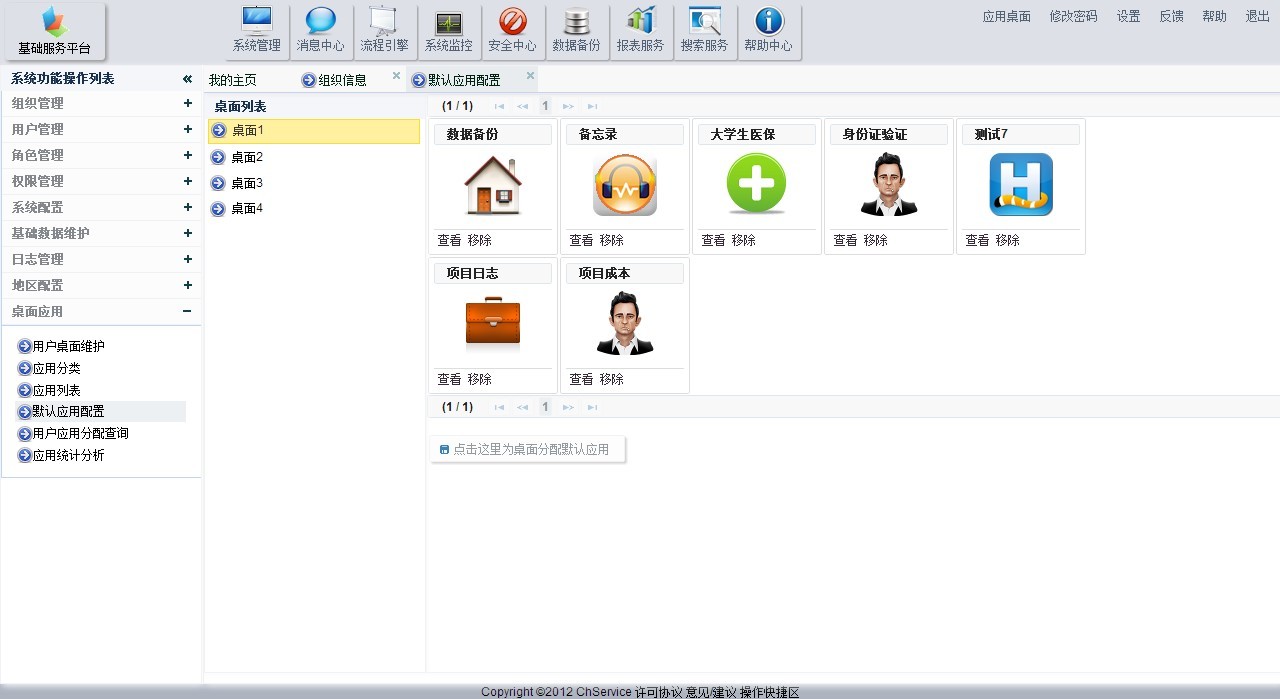
Task: Click 退出 in the top right
Action: (1257, 16)
